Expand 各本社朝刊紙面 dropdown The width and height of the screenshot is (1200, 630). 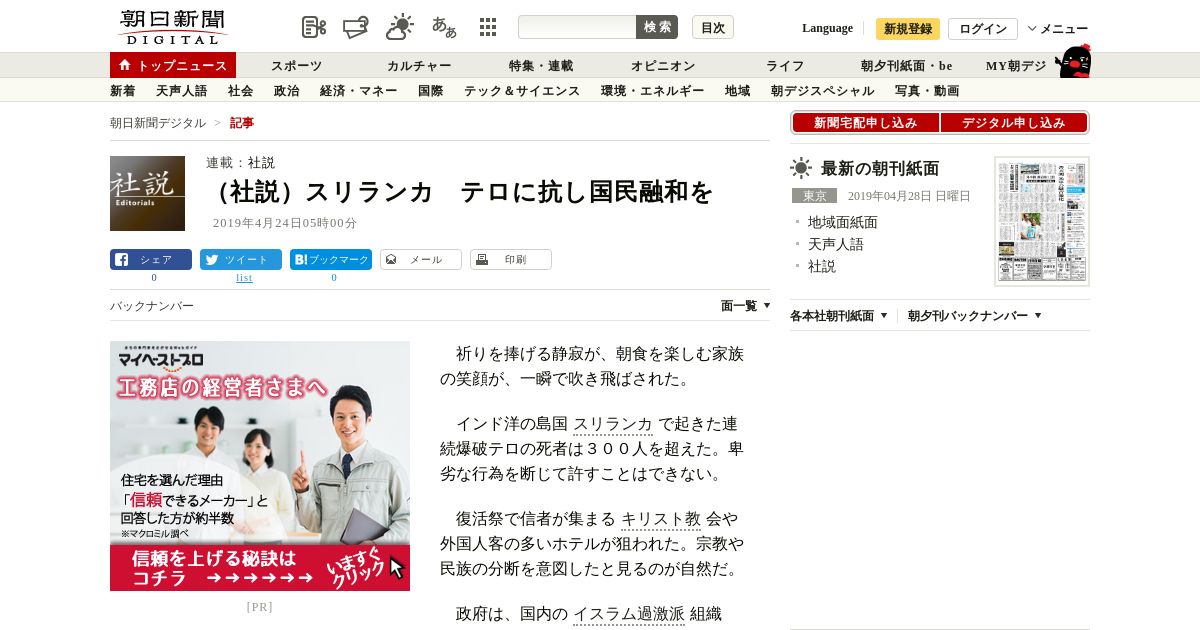(x=839, y=316)
